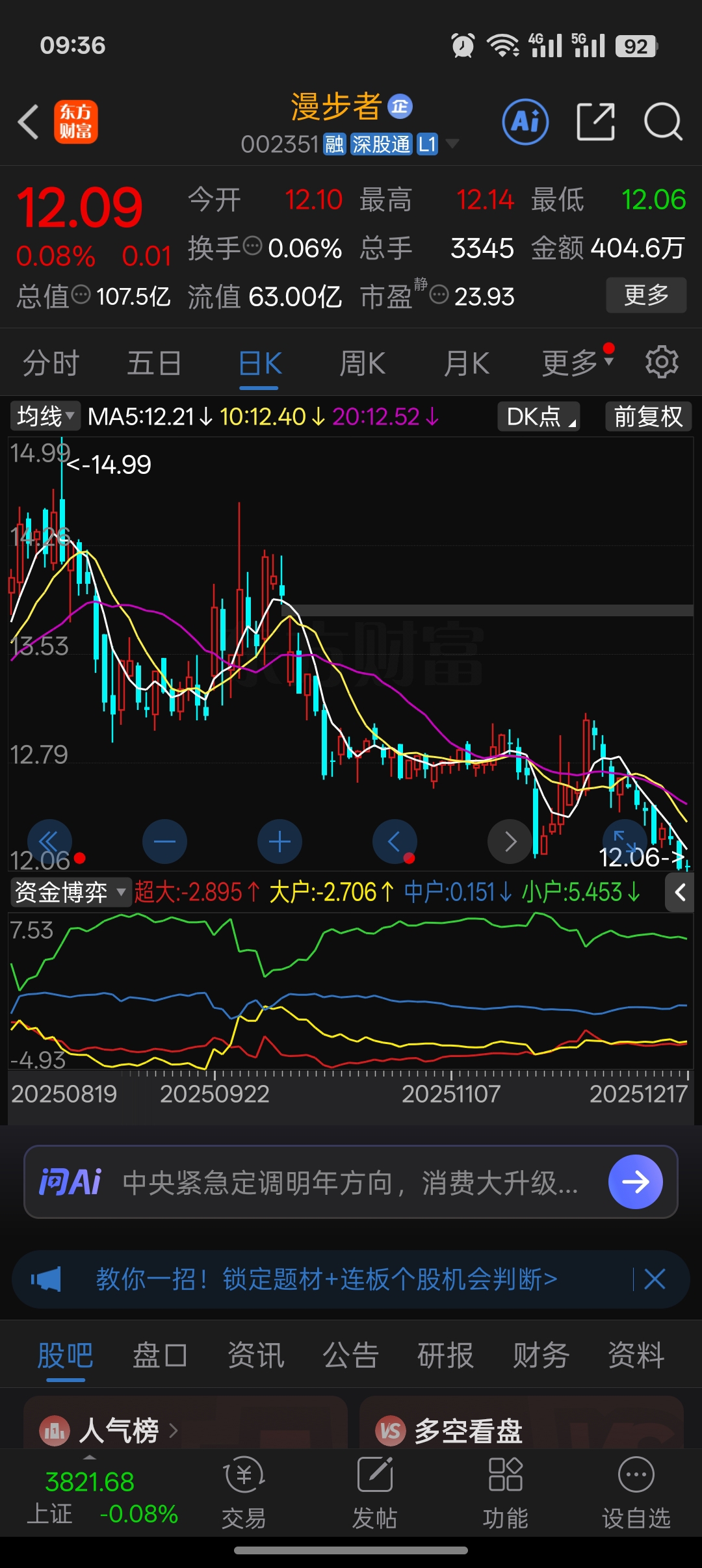
Task: Open search with the magnifier icon
Action: [x=663, y=122]
